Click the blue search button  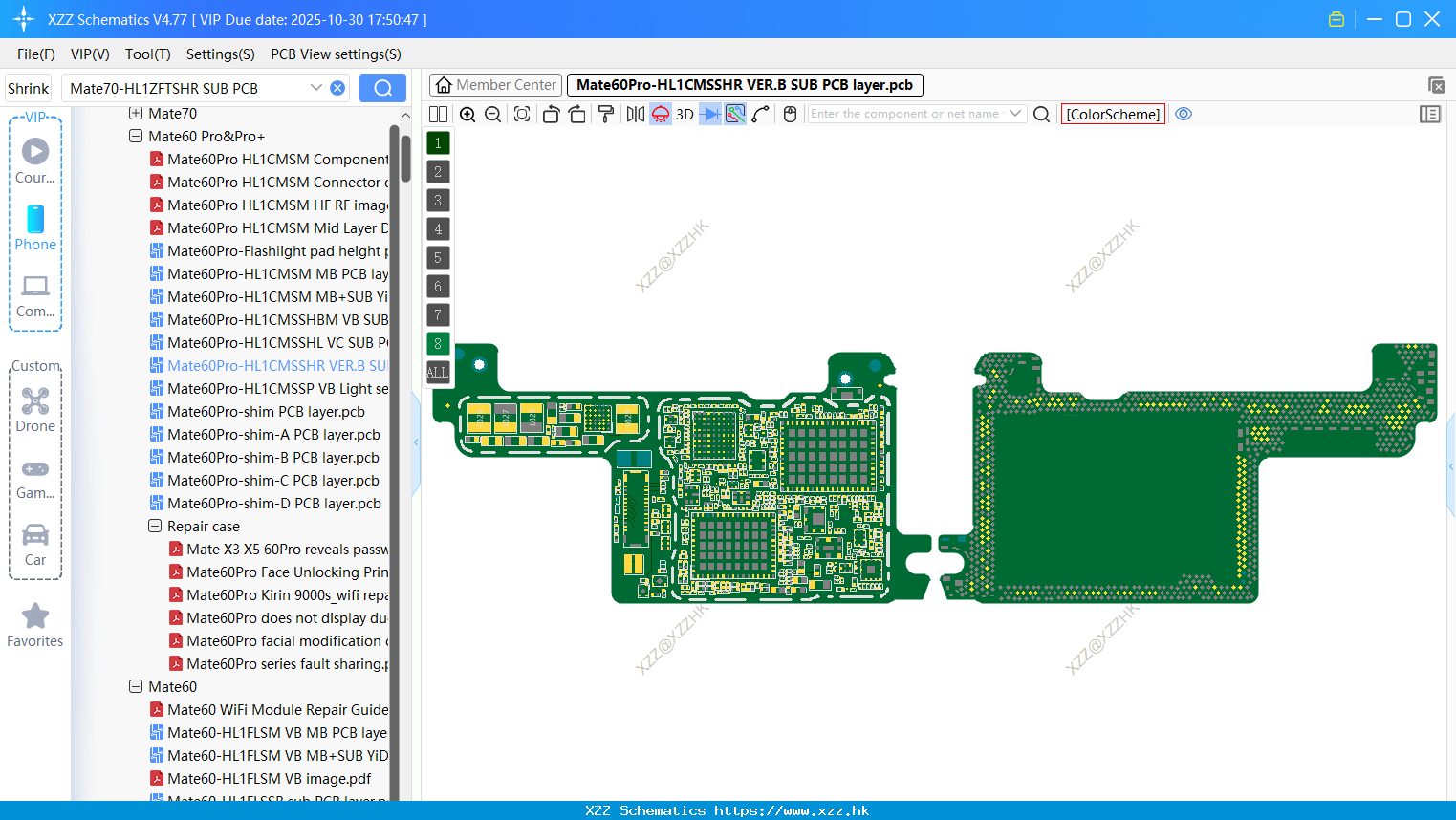[382, 88]
